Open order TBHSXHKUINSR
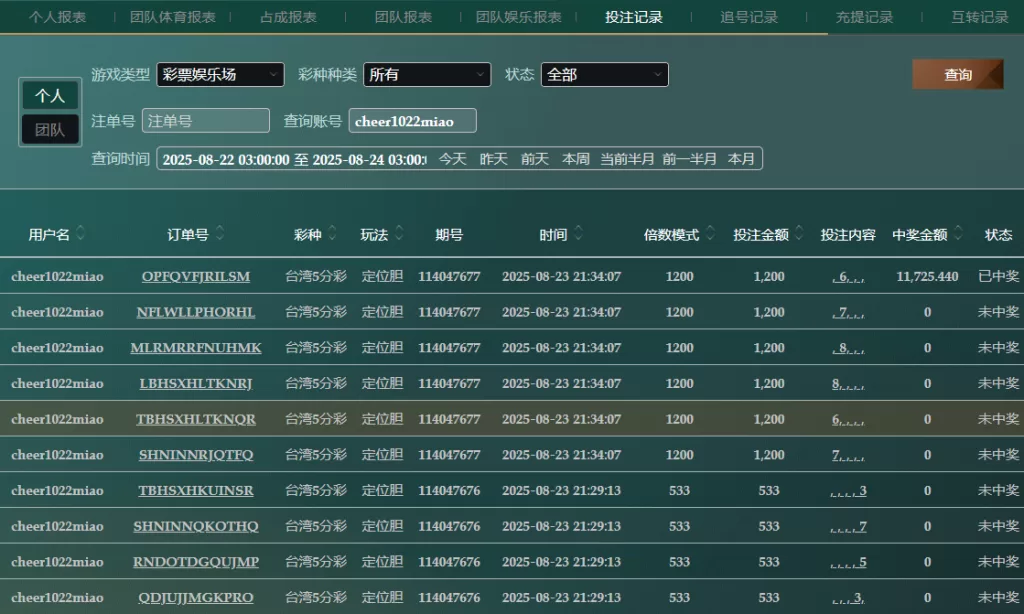 pos(196,491)
